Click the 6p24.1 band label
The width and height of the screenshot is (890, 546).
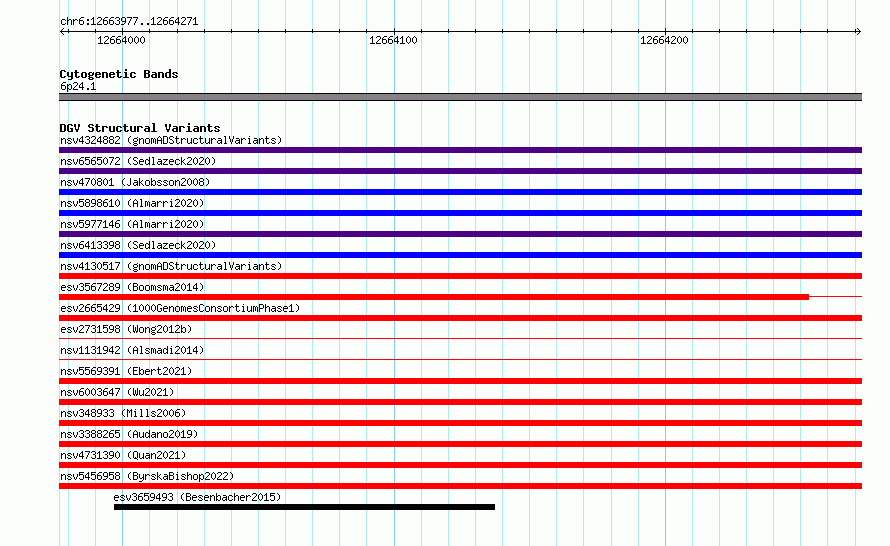[78, 86]
